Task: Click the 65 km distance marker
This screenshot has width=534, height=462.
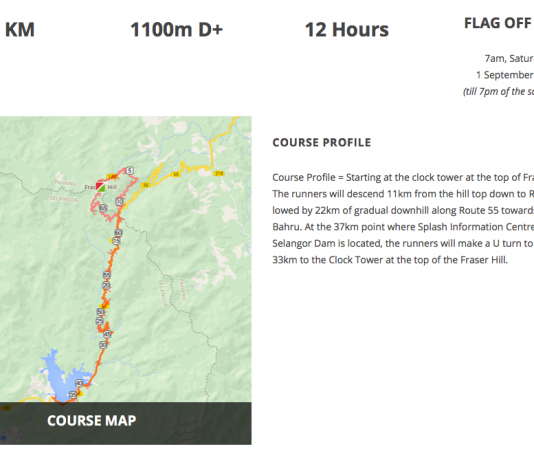Action: tap(103, 208)
